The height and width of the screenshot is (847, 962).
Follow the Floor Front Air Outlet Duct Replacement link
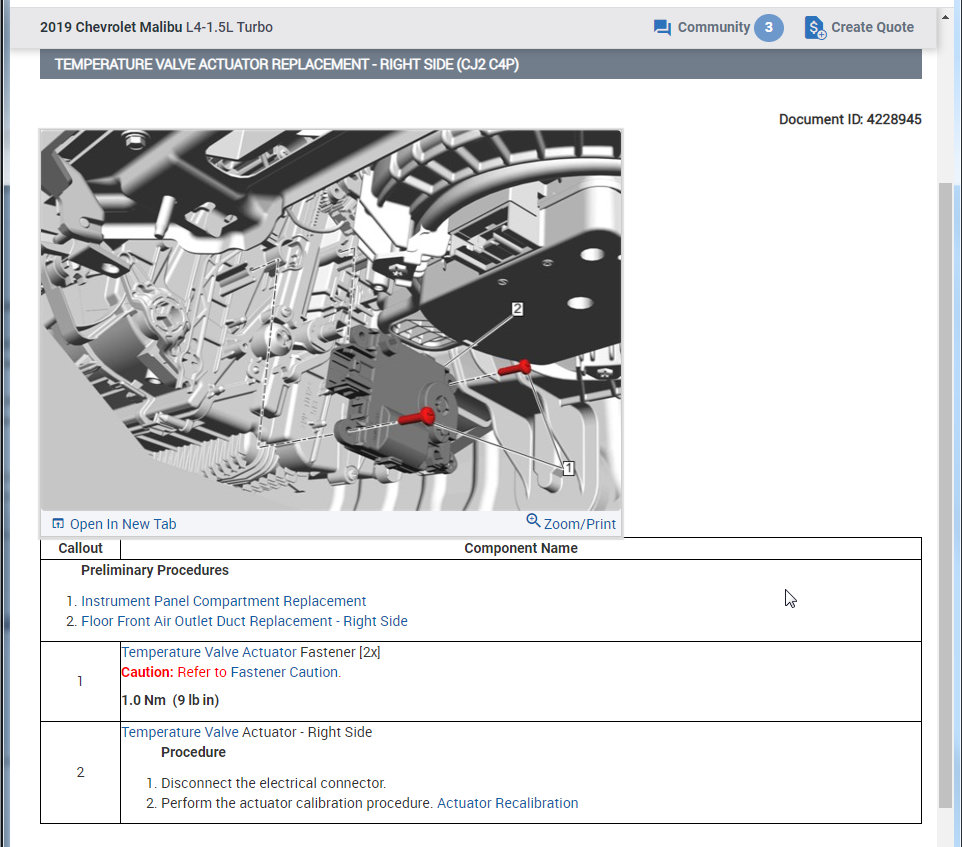[244, 621]
